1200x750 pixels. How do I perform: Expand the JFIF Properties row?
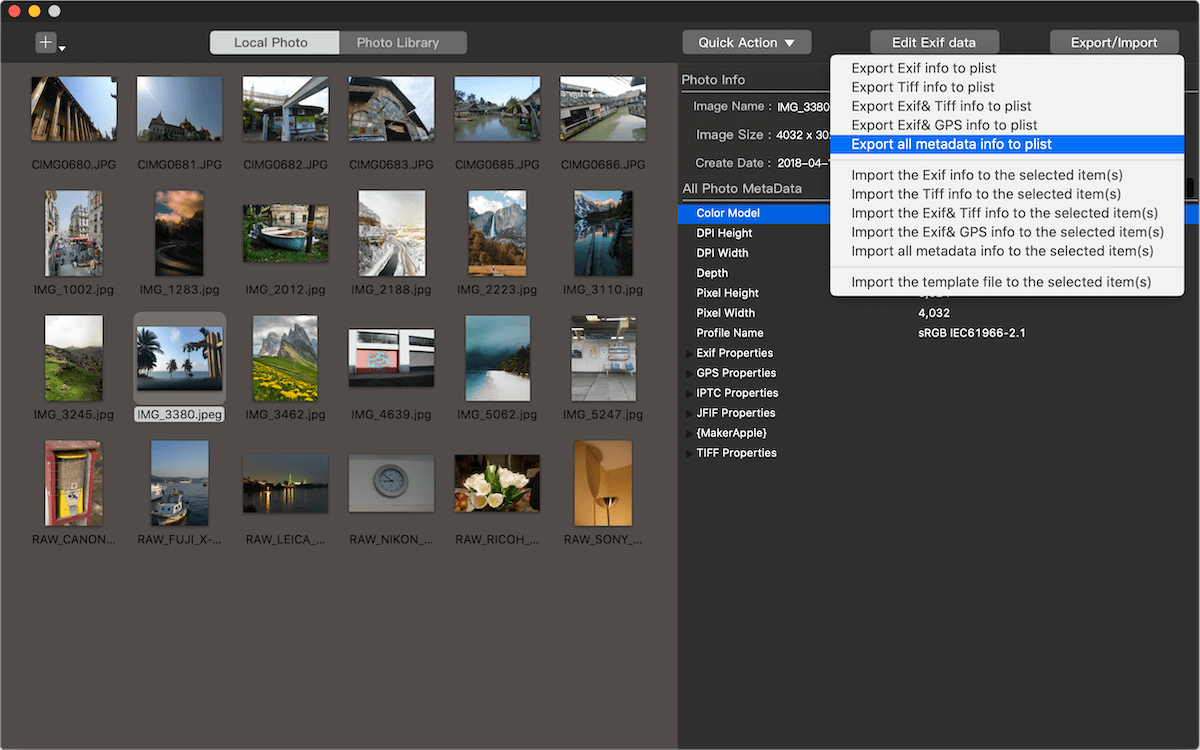pos(688,413)
